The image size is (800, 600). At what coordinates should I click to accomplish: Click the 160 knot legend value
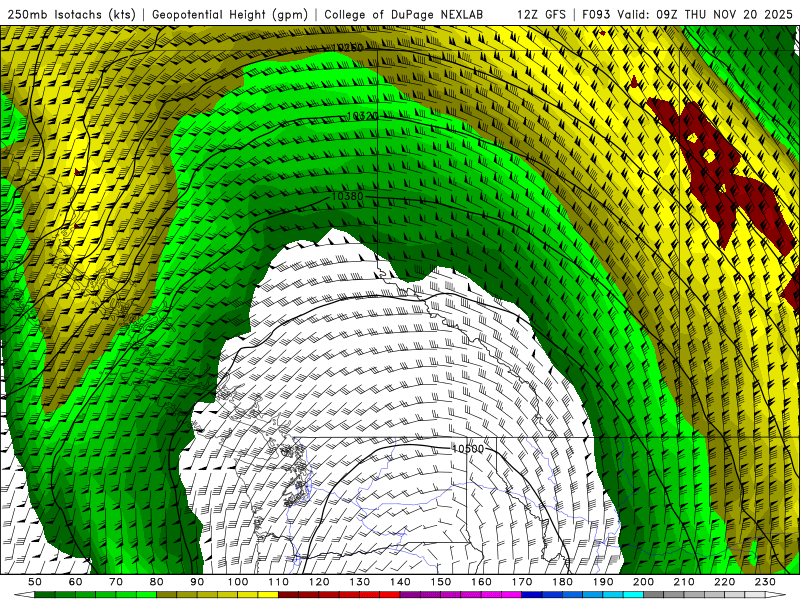(x=482, y=582)
